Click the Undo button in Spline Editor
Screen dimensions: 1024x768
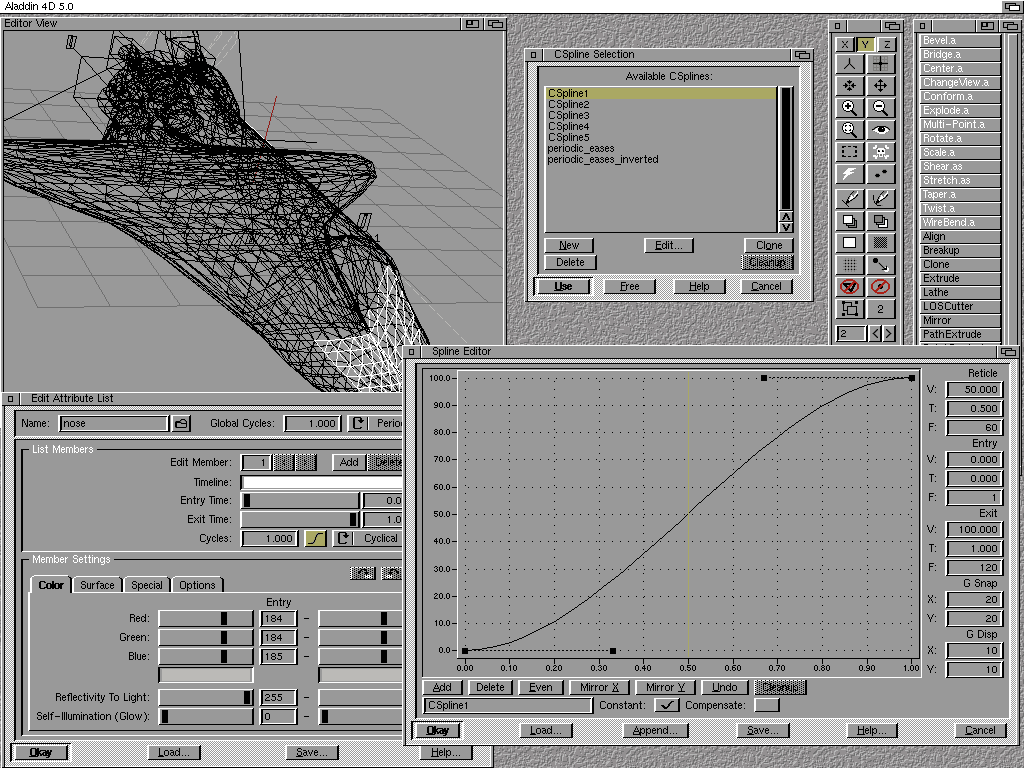click(724, 687)
